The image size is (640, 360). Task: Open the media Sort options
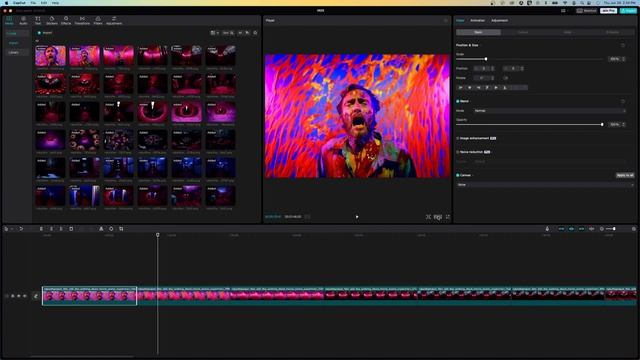coord(228,33)
